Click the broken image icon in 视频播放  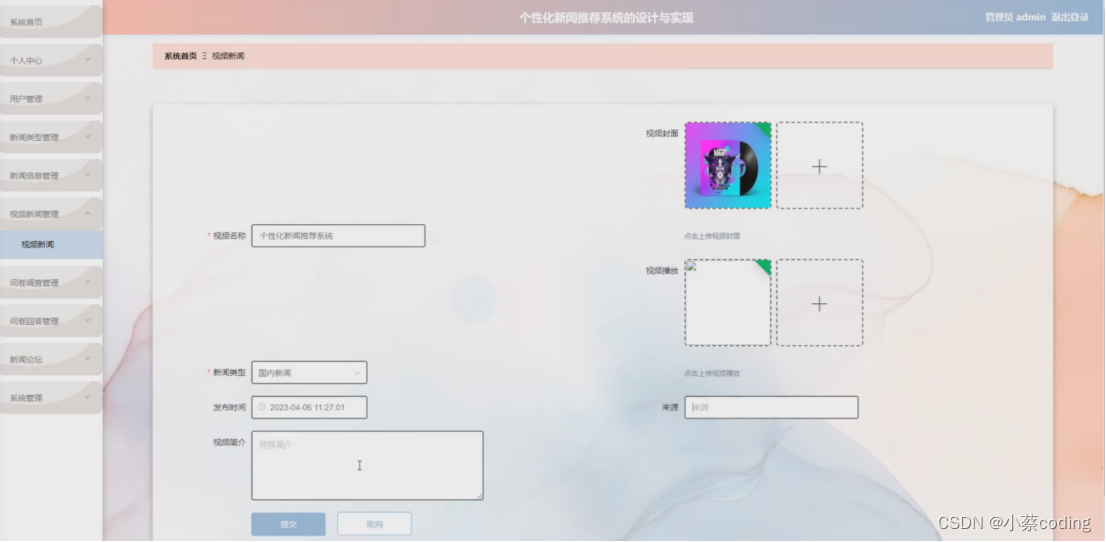pos(691,267)
